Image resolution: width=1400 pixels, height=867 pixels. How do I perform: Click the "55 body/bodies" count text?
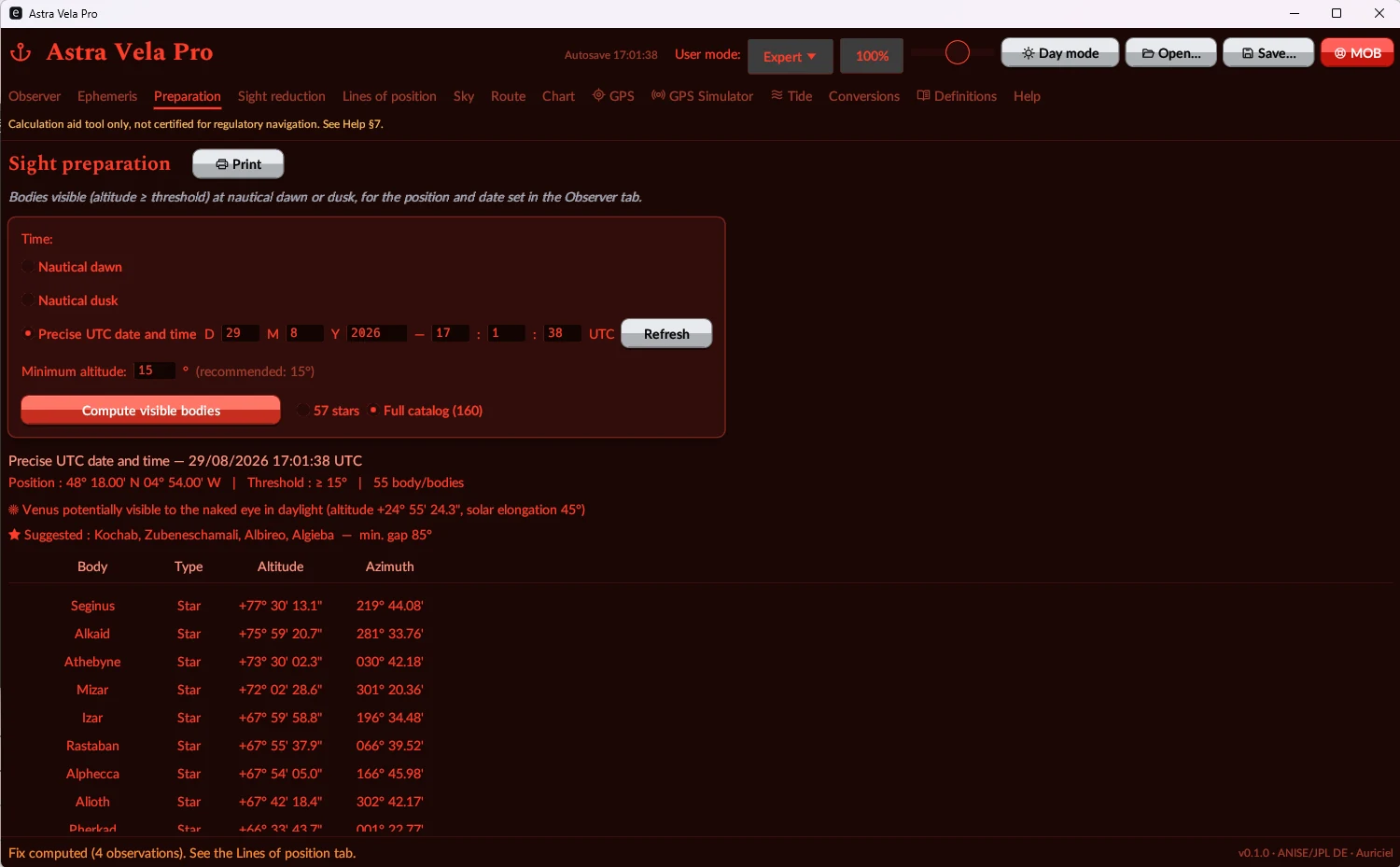click(419, 482)
